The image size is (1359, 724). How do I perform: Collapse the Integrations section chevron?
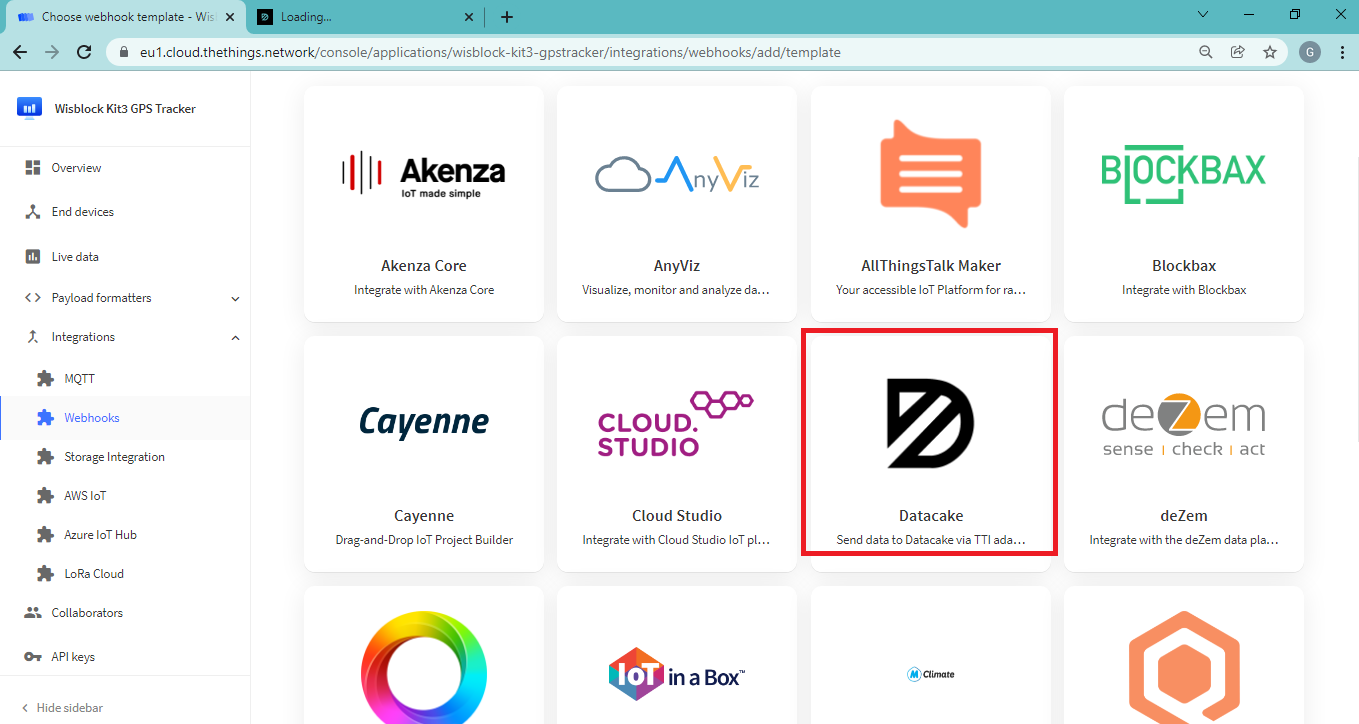tap(235, 338)
